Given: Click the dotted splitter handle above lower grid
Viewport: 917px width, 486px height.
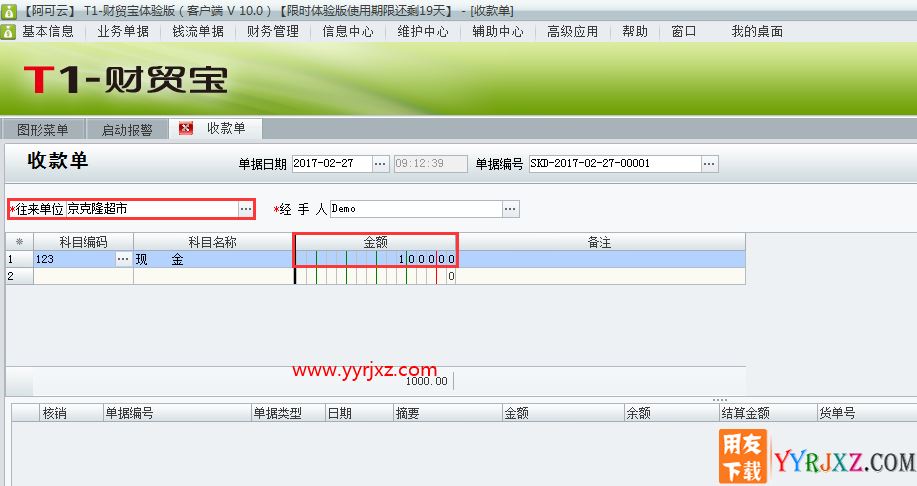Looking at the screenshot, I should coord(720,400).
